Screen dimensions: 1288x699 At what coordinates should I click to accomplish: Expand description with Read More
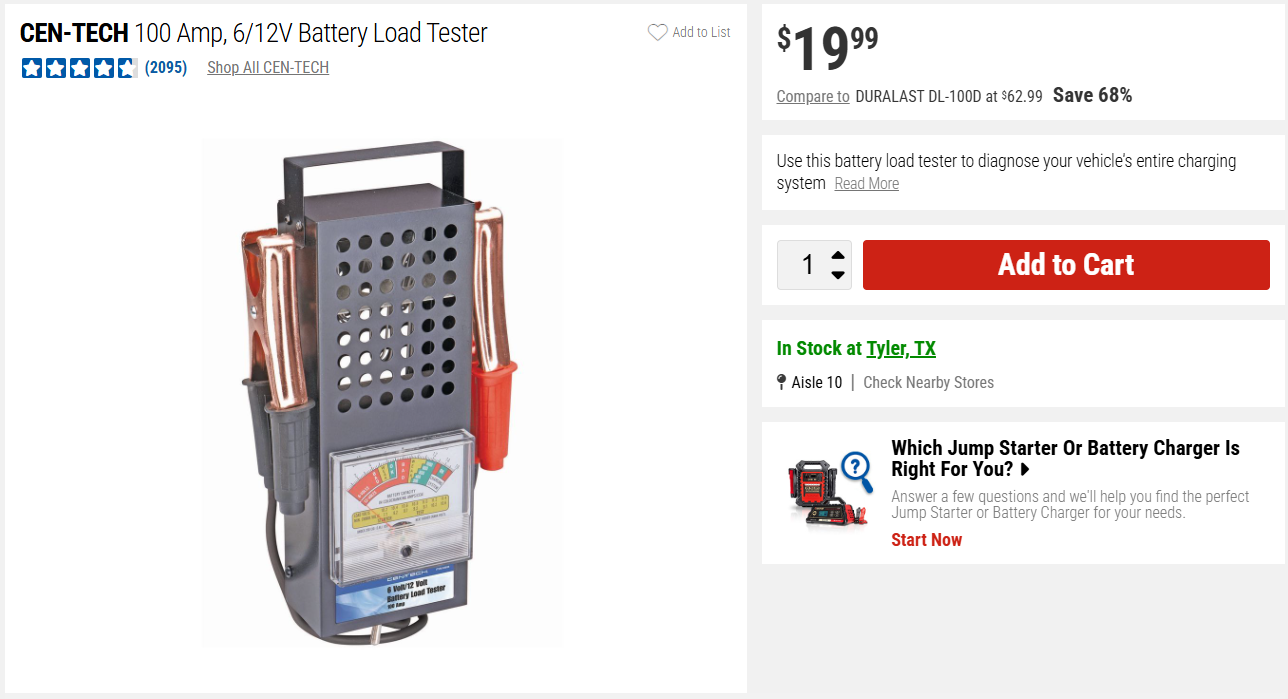point(866,183)
